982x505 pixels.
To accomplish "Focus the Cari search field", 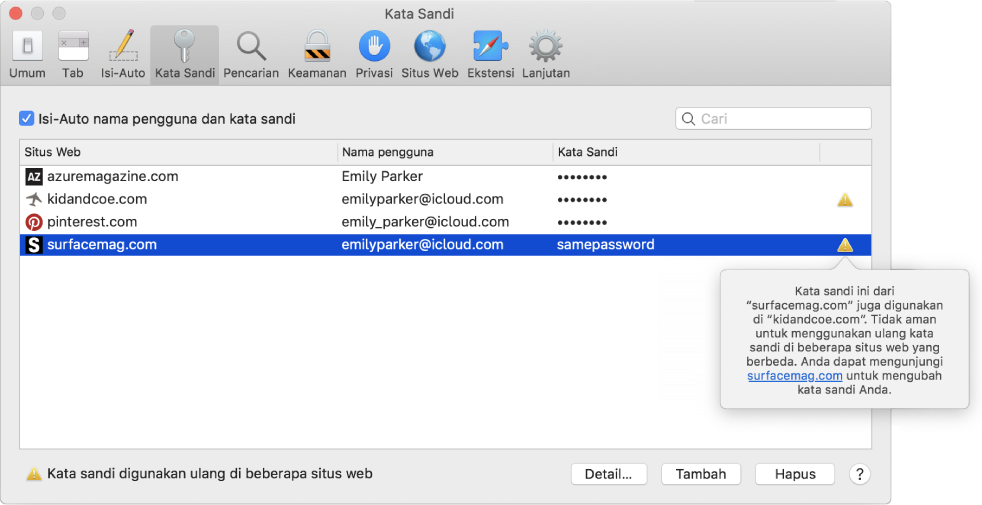I will click(x=773, y=119).
